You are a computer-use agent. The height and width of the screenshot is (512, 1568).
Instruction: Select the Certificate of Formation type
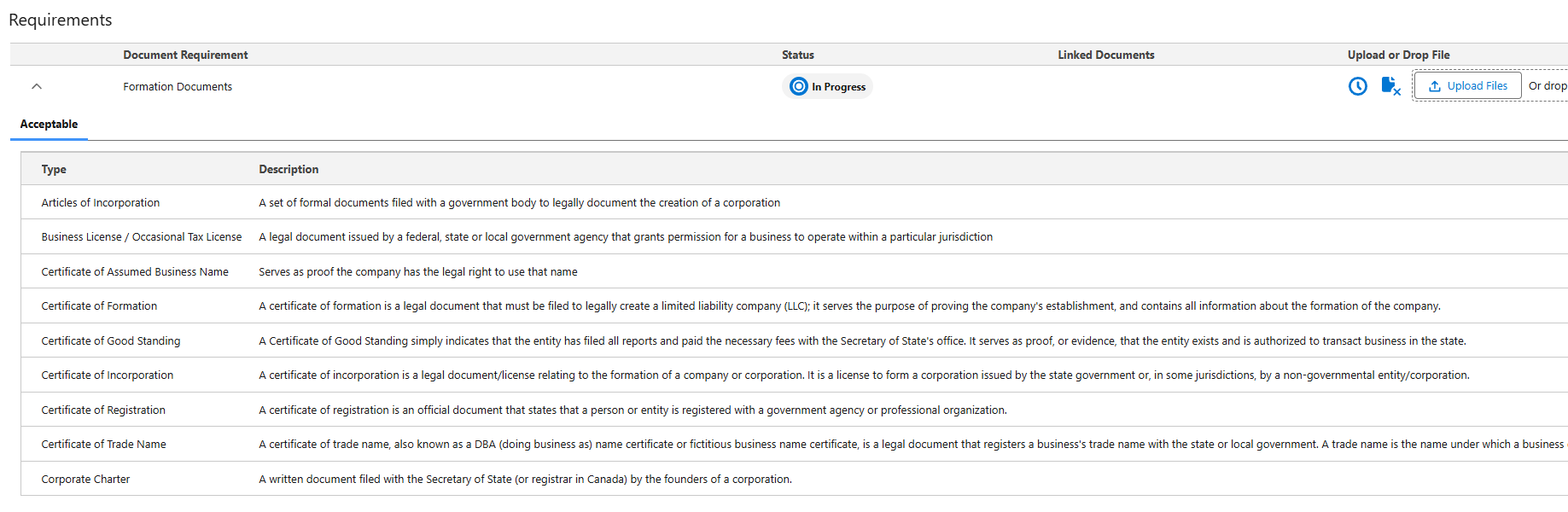99,306
